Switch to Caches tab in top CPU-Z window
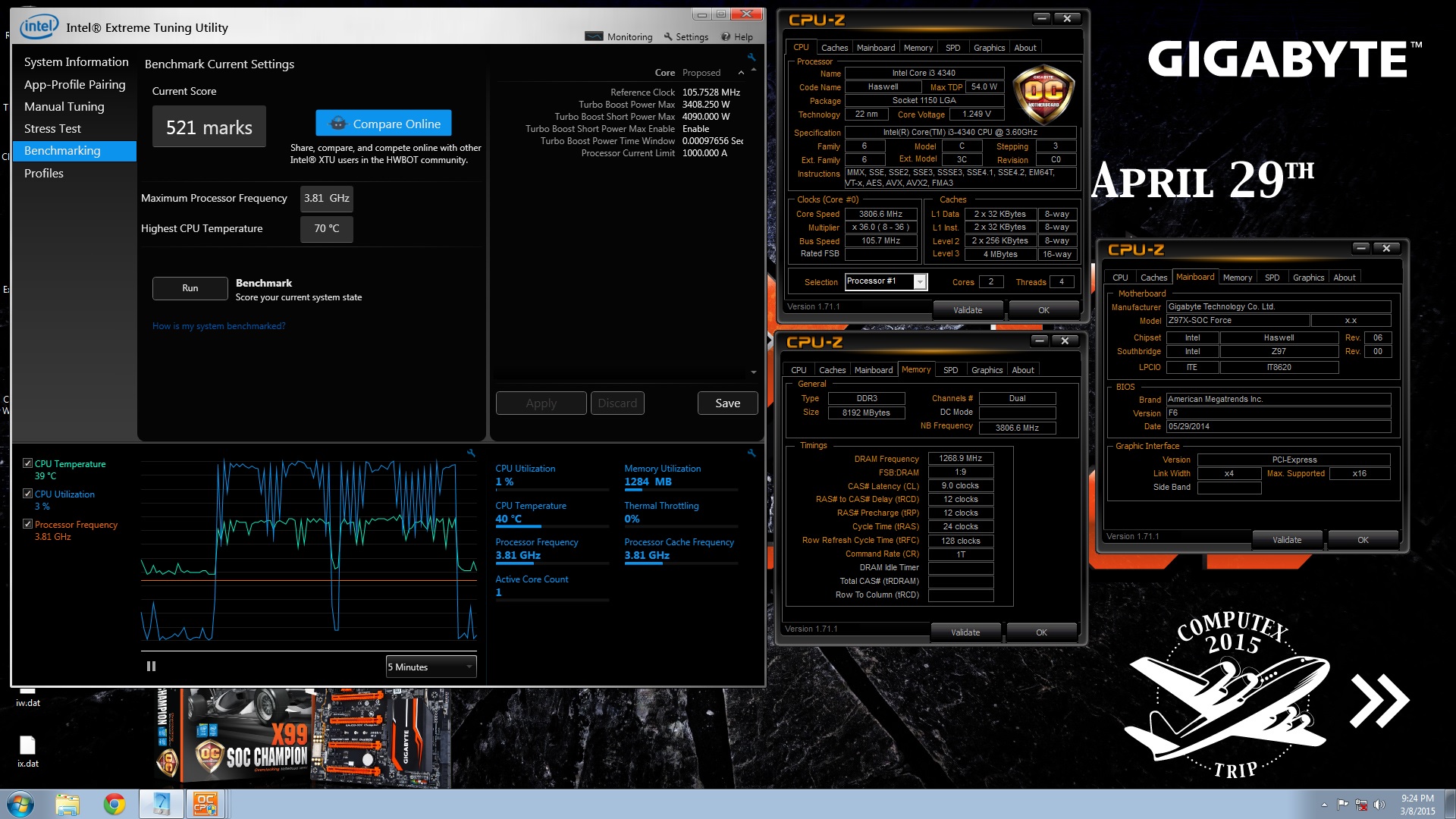This screenshot has width=1456, height=819. click(834, 47)
